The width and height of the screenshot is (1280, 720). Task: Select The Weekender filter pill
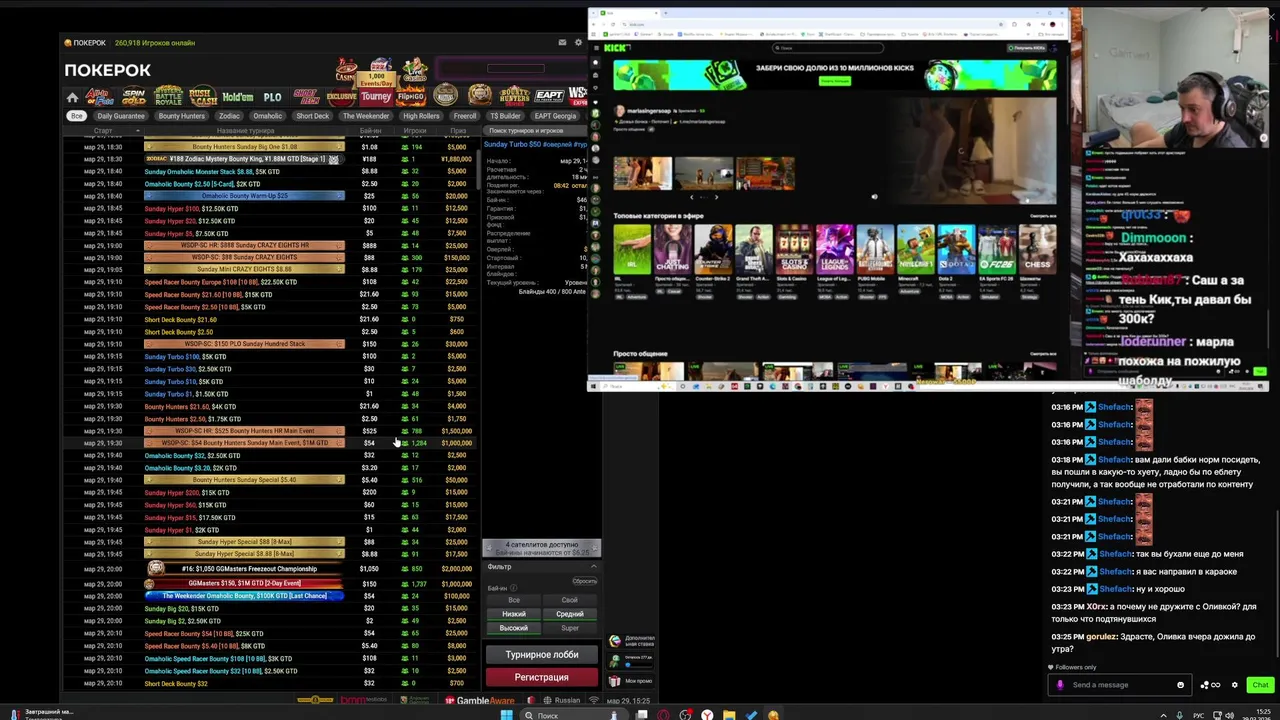click(x=366, y=116)
